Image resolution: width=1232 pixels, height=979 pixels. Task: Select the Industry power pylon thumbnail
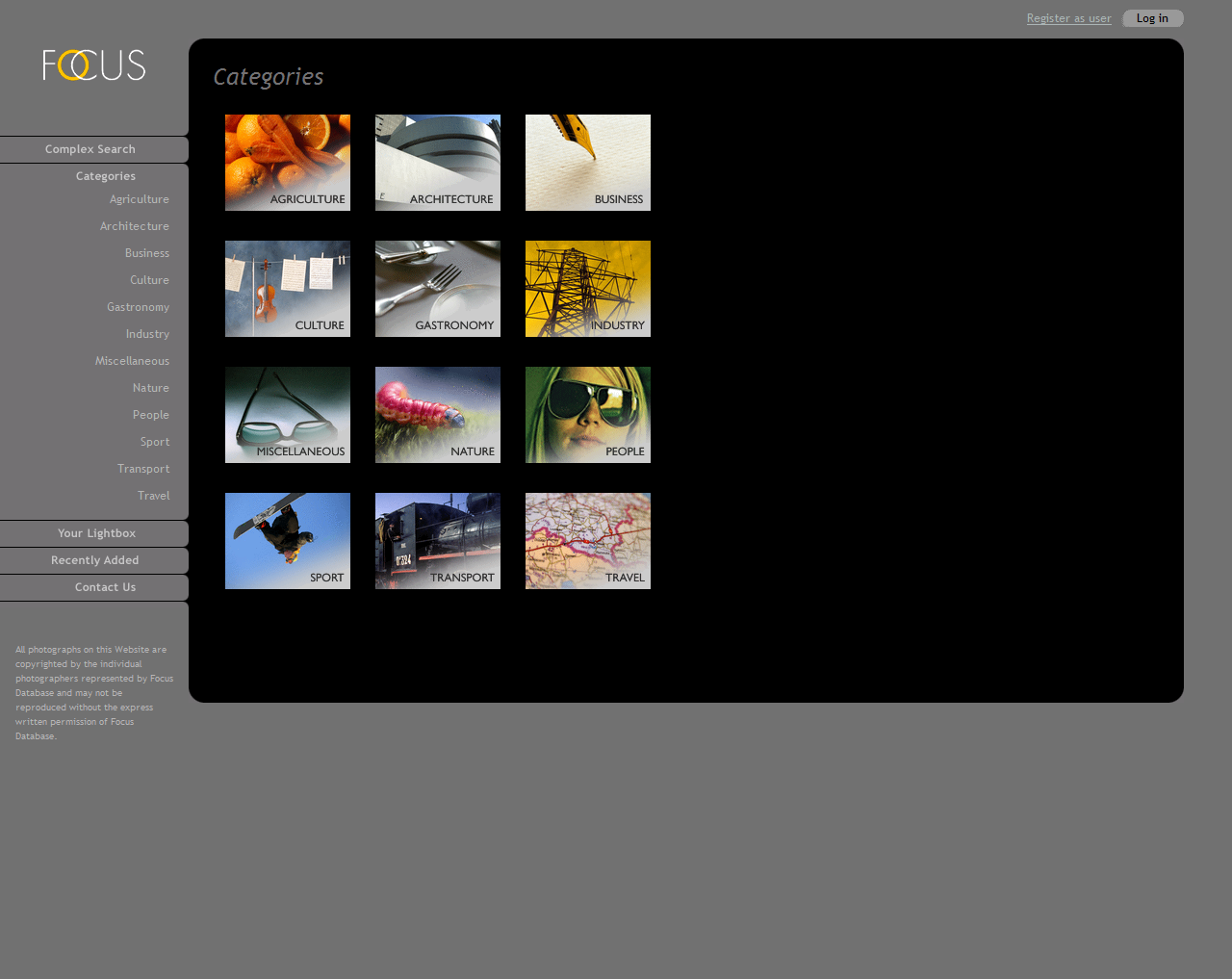pyautogui.click(x=587, y=289)
